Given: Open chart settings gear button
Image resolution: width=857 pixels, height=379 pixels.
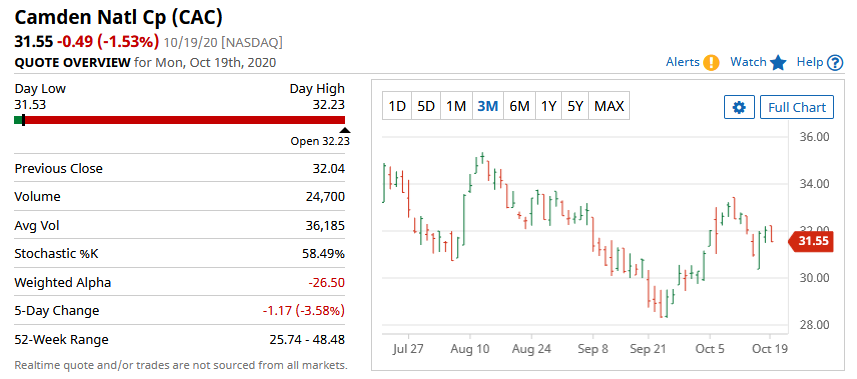Looking at the screenshot, I should (739, 107).
